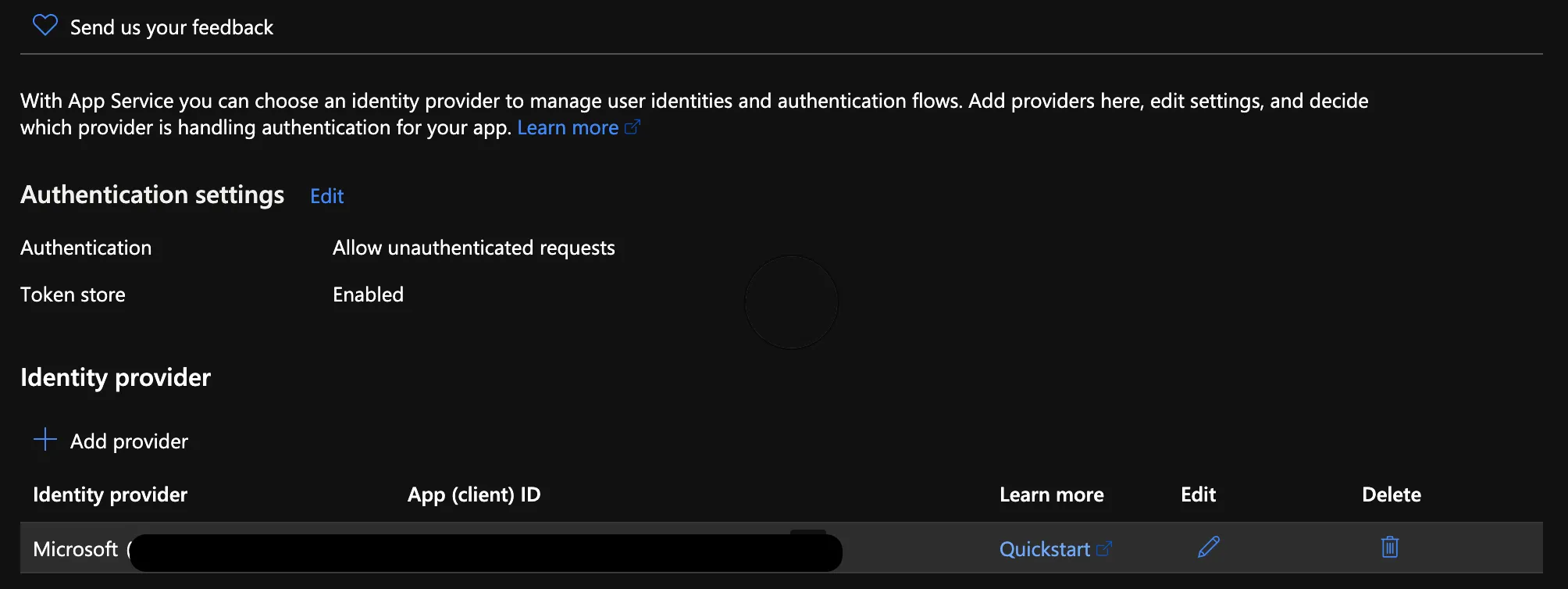Image resolution: width=1568 pixels, height=589 pixels.
Task: Click the Edit column header
Action: (1198, 494)
